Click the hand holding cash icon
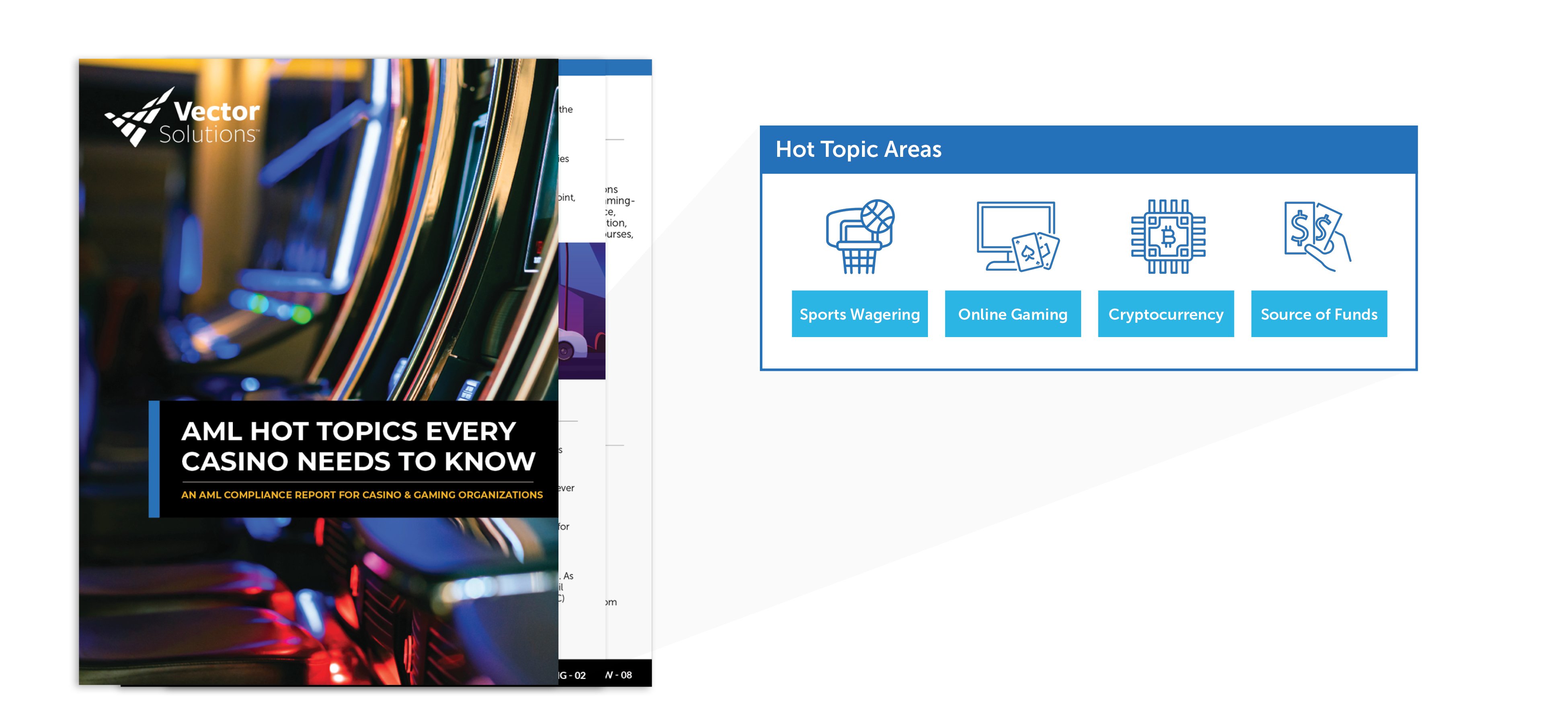 point(1317,236)
